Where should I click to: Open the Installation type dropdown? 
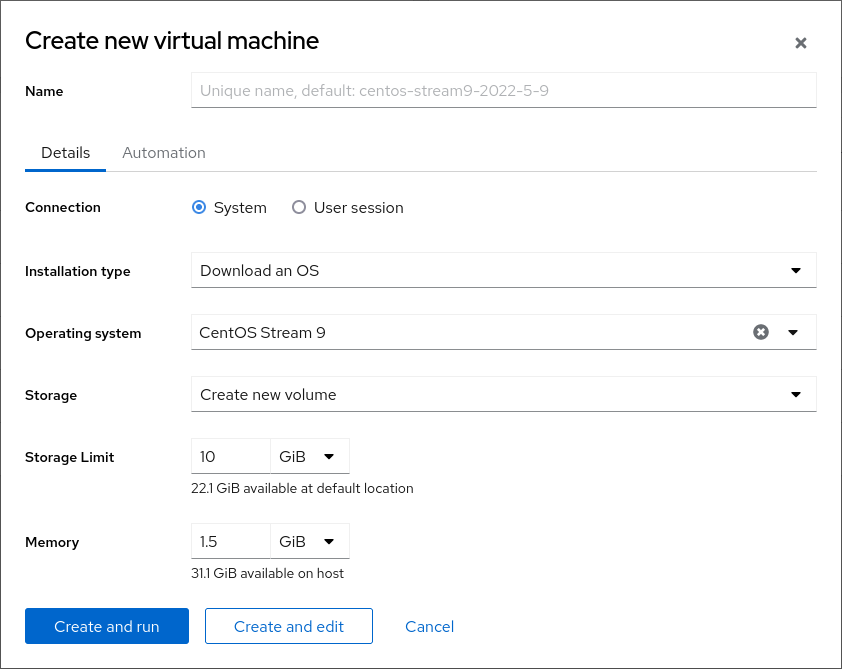pos(503,270)
